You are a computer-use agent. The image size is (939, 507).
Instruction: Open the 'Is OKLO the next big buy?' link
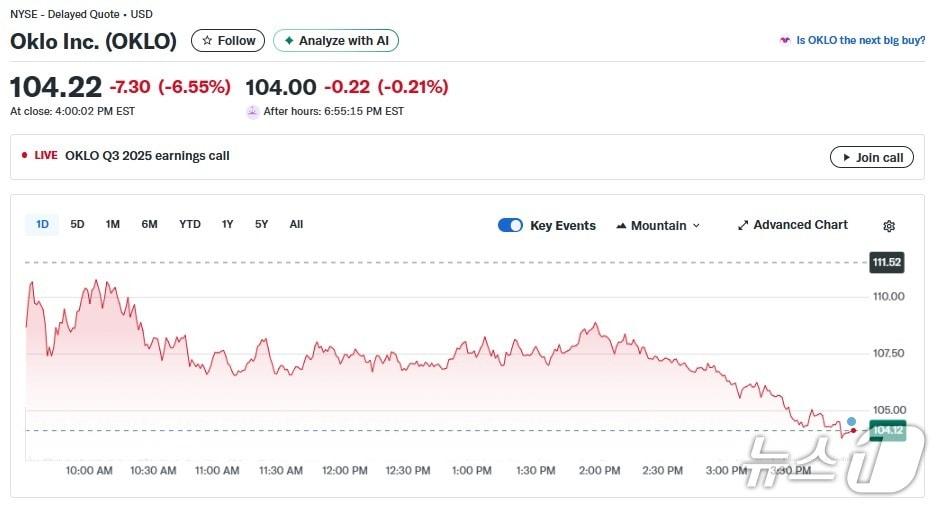coord(860,41)
